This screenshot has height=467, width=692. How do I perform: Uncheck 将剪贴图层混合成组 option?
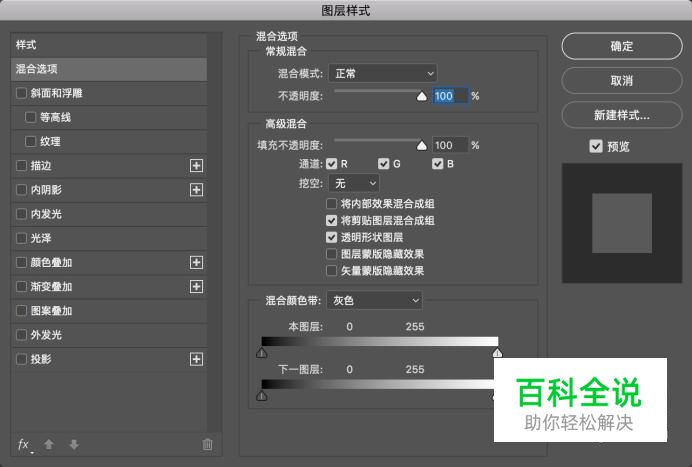331,221
